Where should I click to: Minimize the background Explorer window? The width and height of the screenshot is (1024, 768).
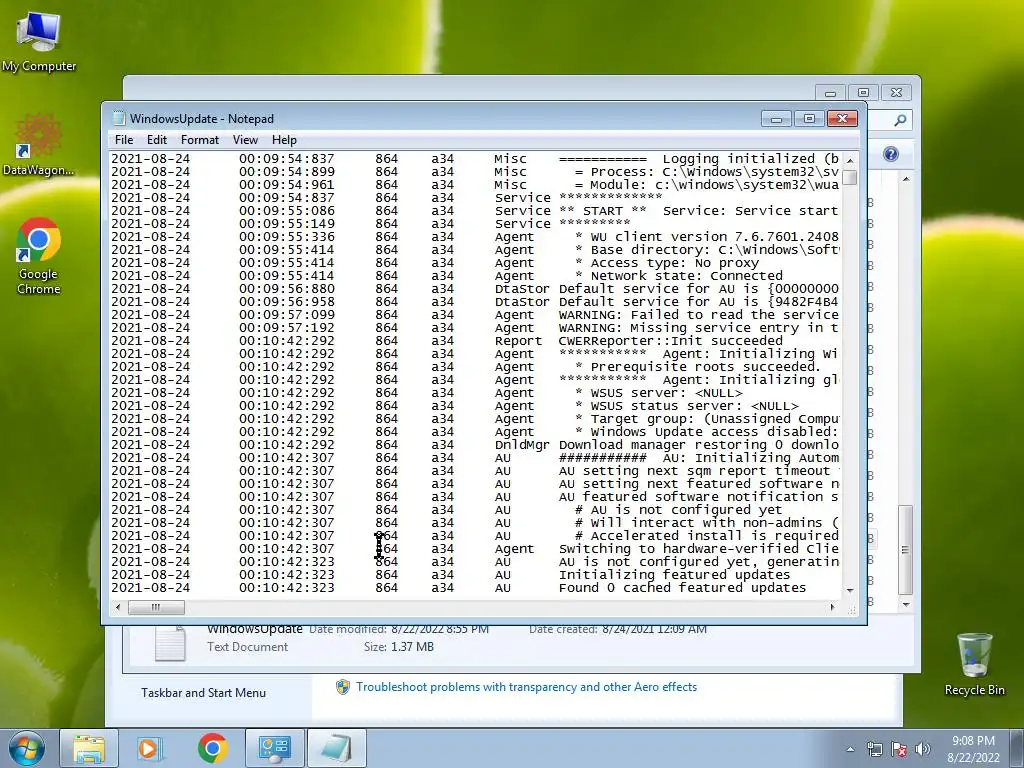tap(830, 93)
